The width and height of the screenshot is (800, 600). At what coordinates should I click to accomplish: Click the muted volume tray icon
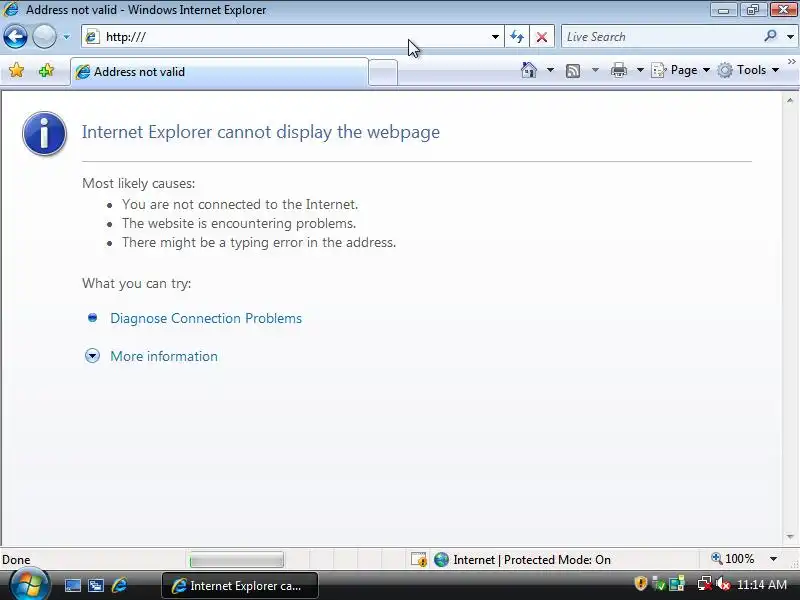(x=722, y=584)
